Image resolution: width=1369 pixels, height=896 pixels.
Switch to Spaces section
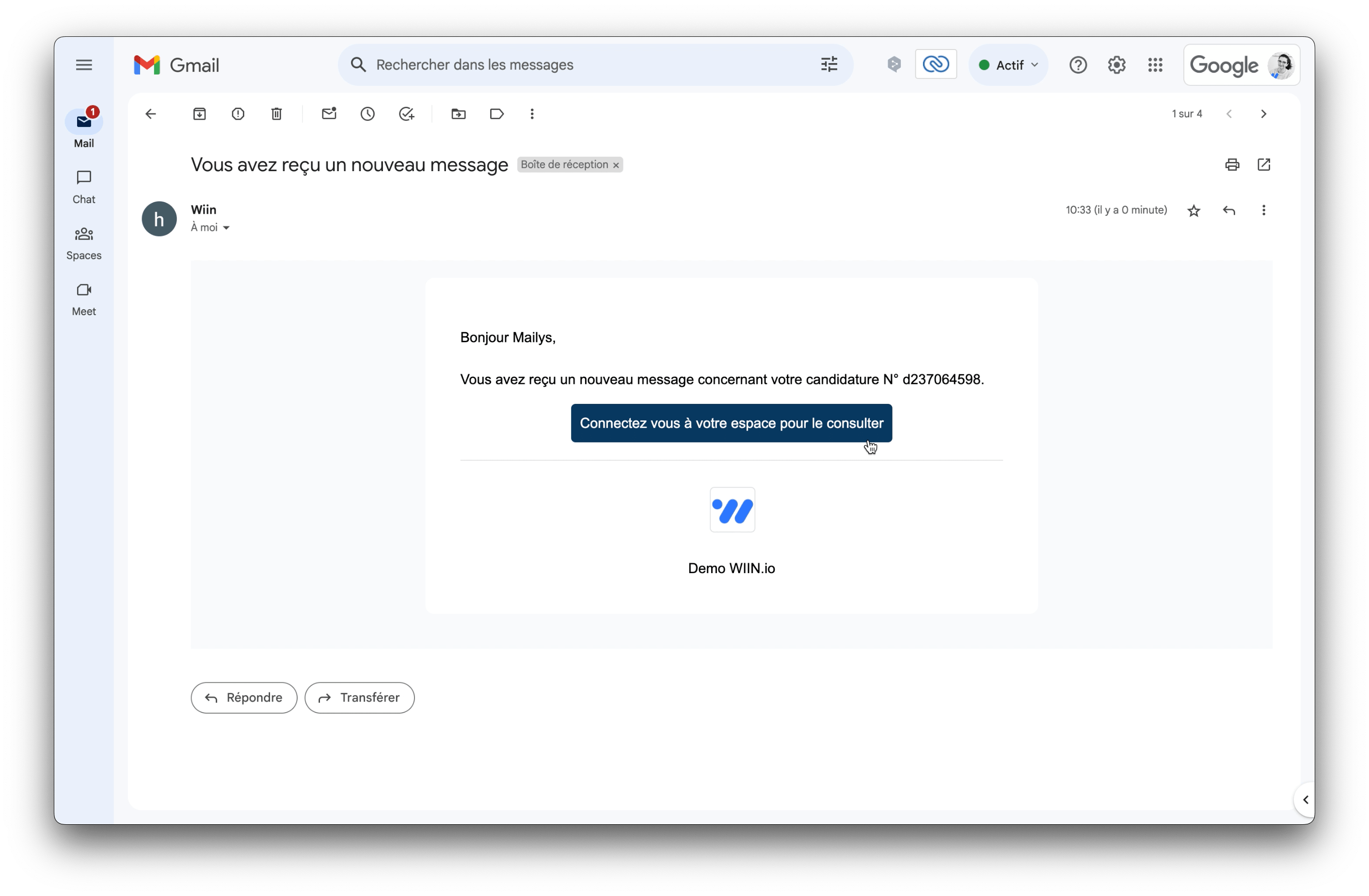(x=84, y=243)
